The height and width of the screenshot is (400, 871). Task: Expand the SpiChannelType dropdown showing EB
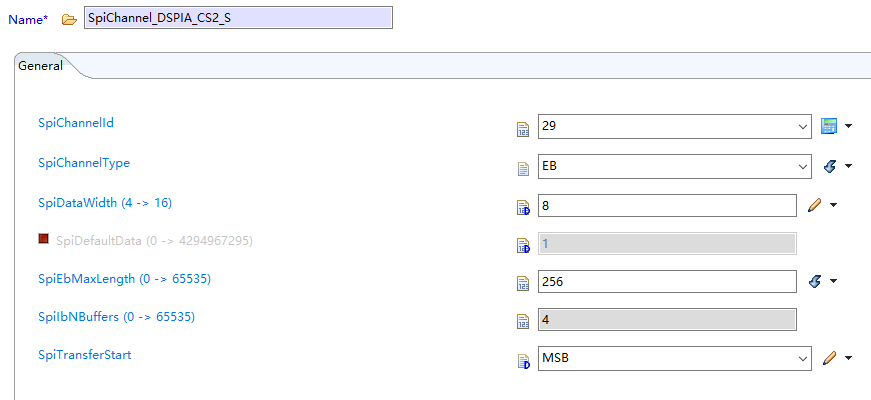pyautogui.click(x=803, y=166)
